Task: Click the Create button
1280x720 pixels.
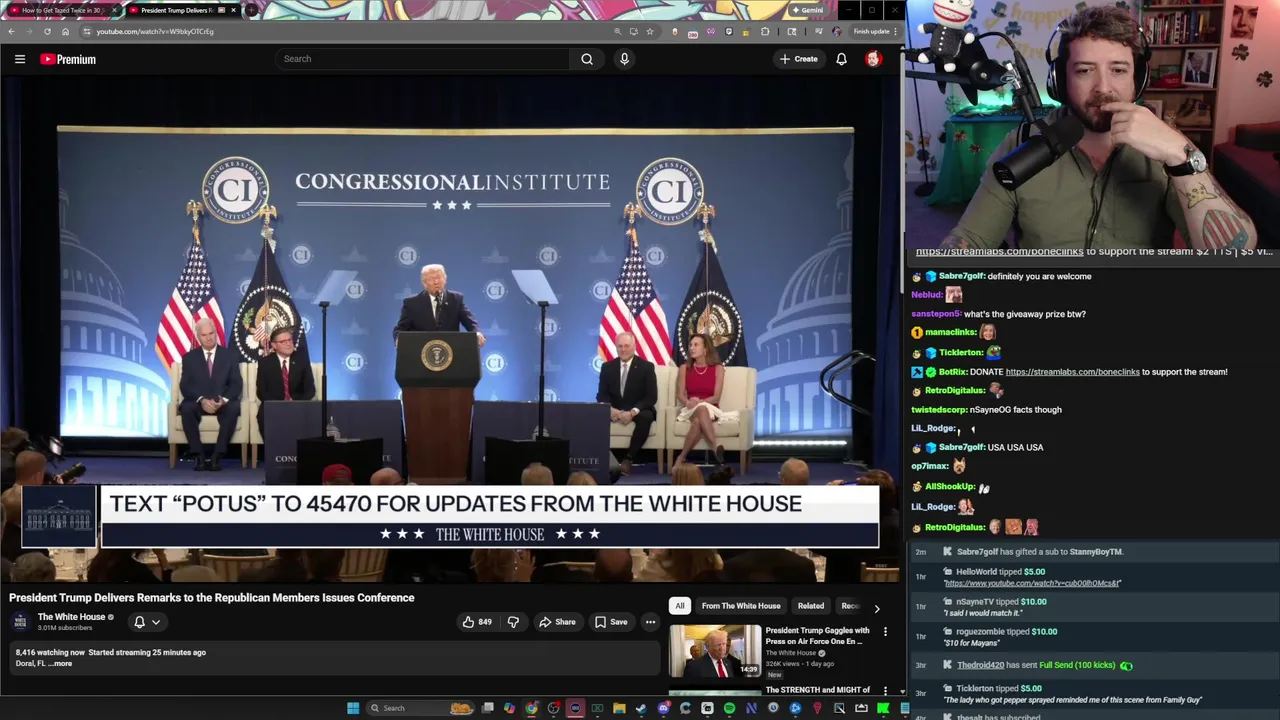Action: click(799, 59)
